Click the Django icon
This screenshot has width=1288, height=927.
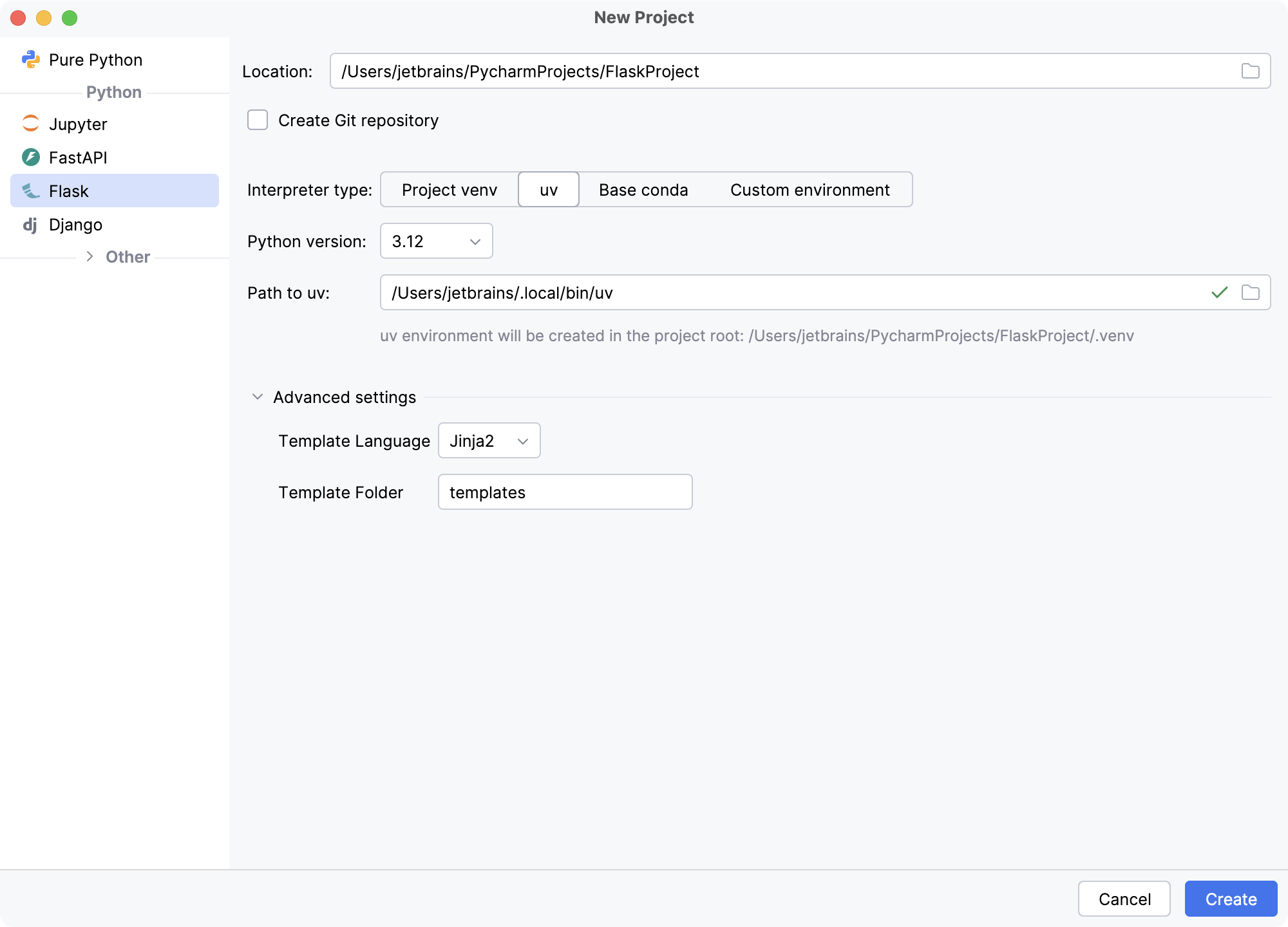pos(30,224)
